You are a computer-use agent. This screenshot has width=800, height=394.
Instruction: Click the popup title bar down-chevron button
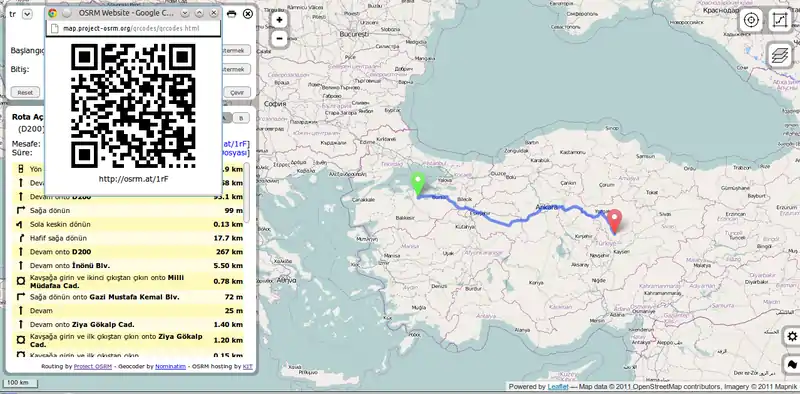[185, 13]
